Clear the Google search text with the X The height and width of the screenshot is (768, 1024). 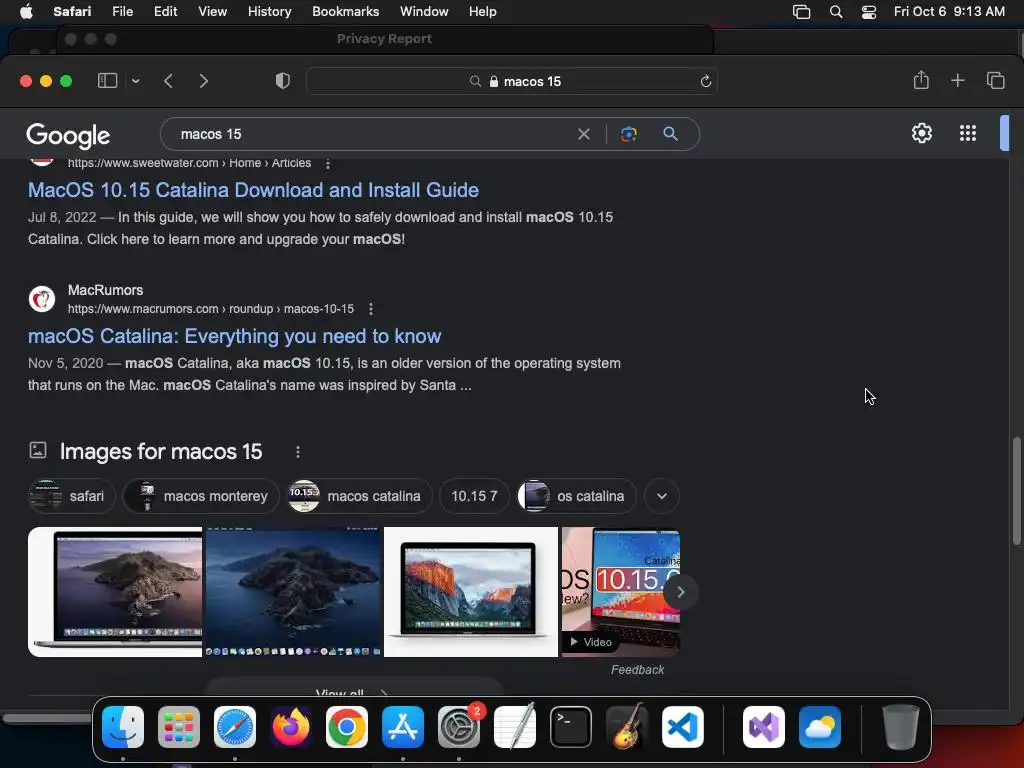[584, 134]
